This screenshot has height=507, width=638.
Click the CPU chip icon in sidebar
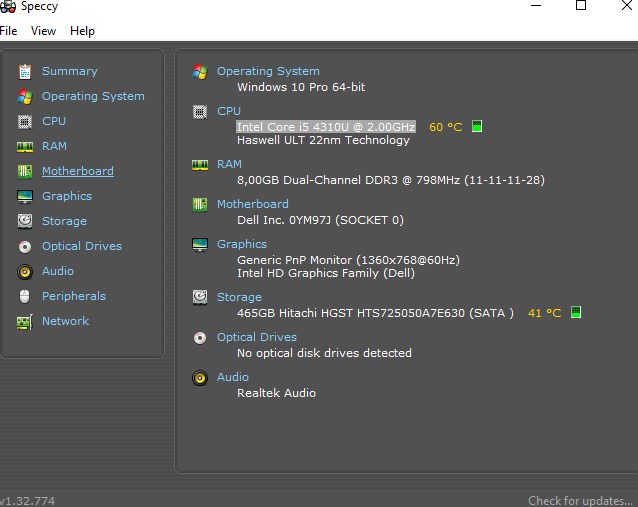[x=25, y=122]
